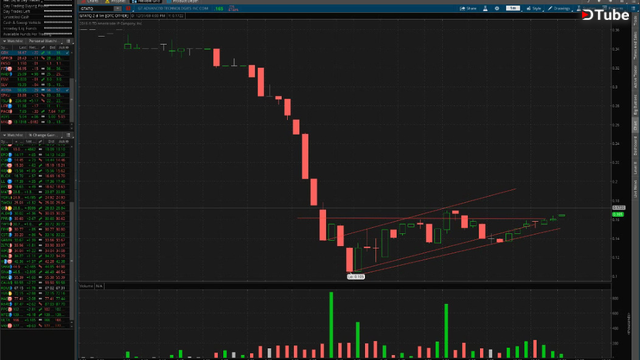Open the Personal Watchlist gadget menu icon
Image resolution: width=640 pixels, height=360 pixels.
pos(68,41)
